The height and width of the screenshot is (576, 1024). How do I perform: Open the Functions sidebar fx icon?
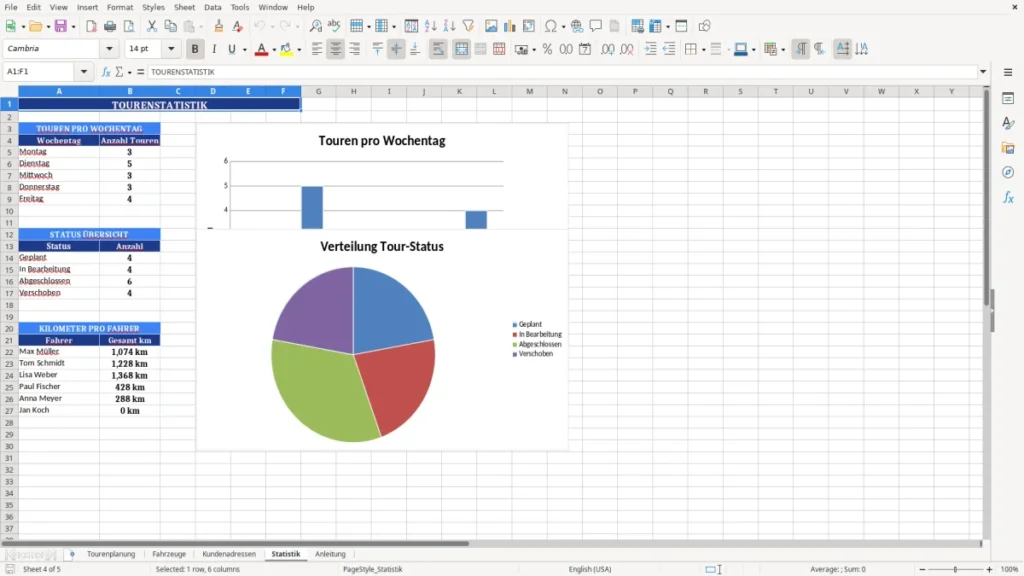[x=1008, y=197]
